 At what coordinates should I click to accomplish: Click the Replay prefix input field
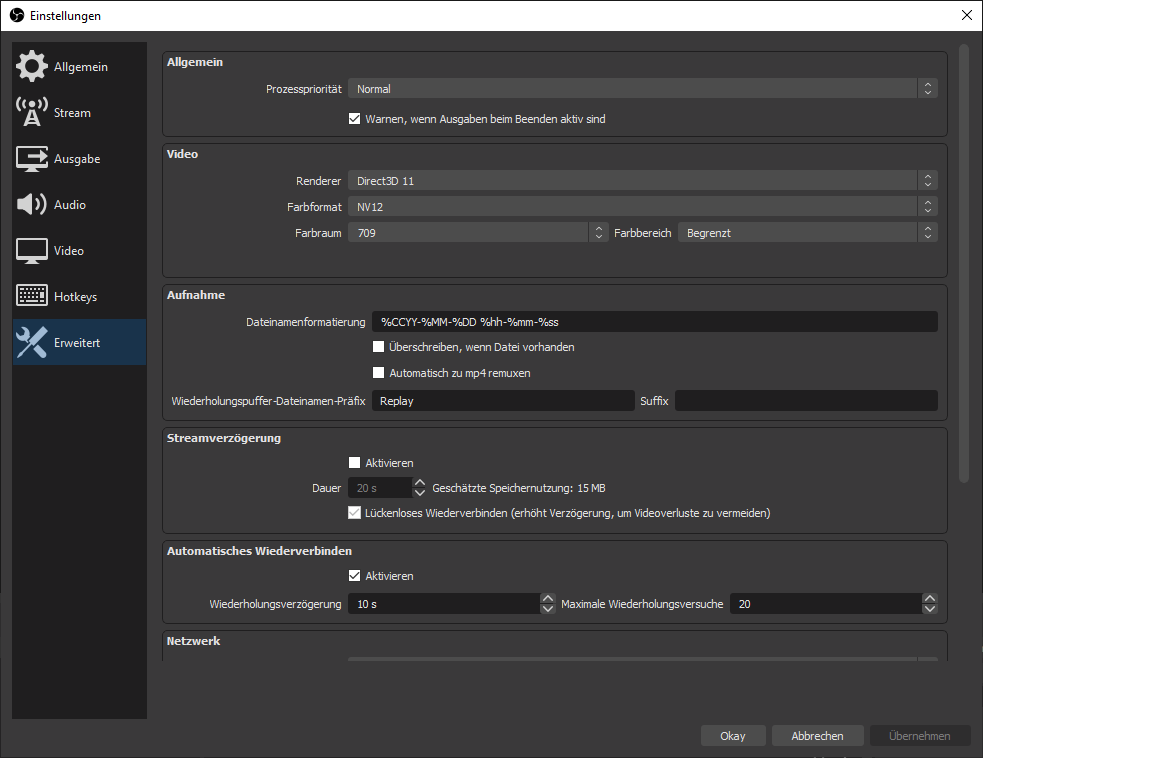pos(503,401)
